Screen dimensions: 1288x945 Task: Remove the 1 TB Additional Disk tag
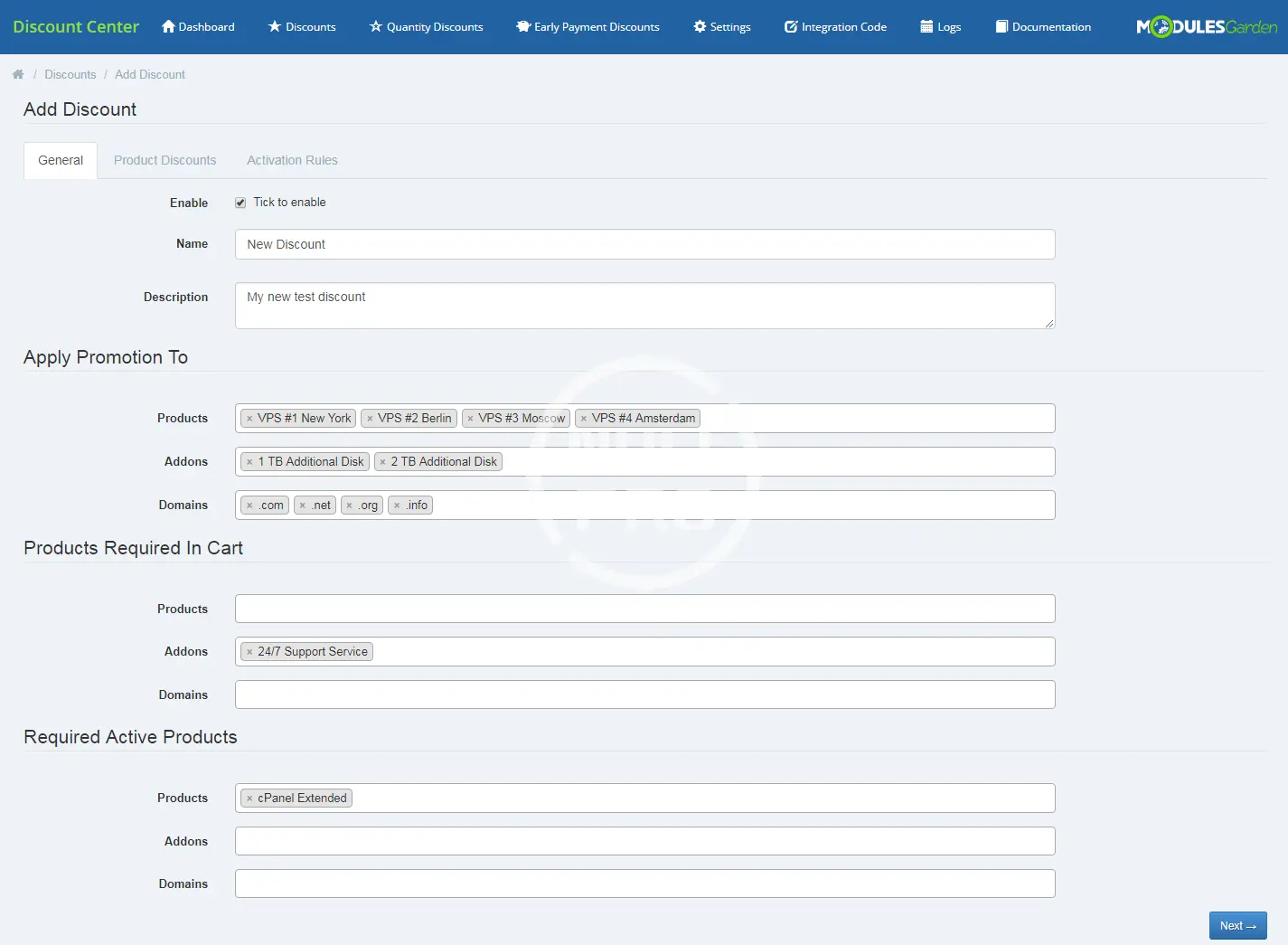tap(249, 462)
